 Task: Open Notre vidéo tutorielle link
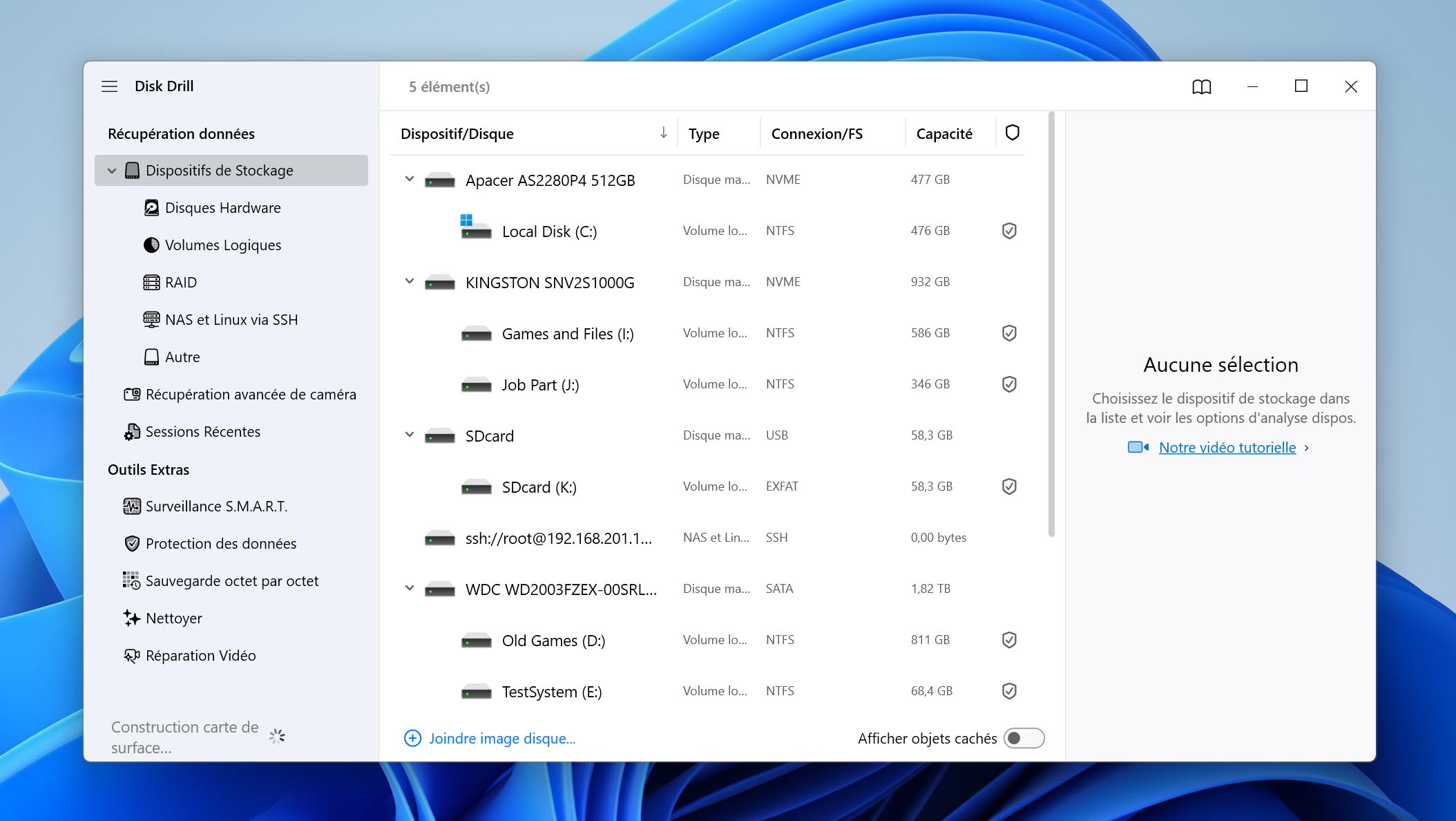1227,448
